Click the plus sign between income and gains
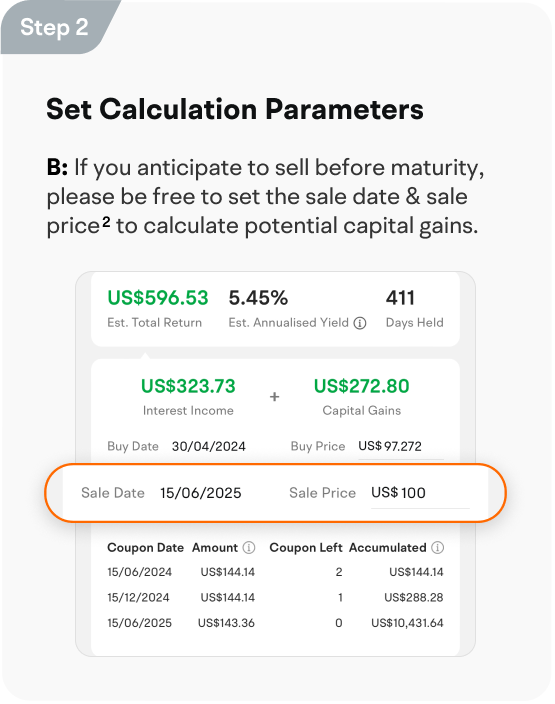 click(x=274, y=396)
